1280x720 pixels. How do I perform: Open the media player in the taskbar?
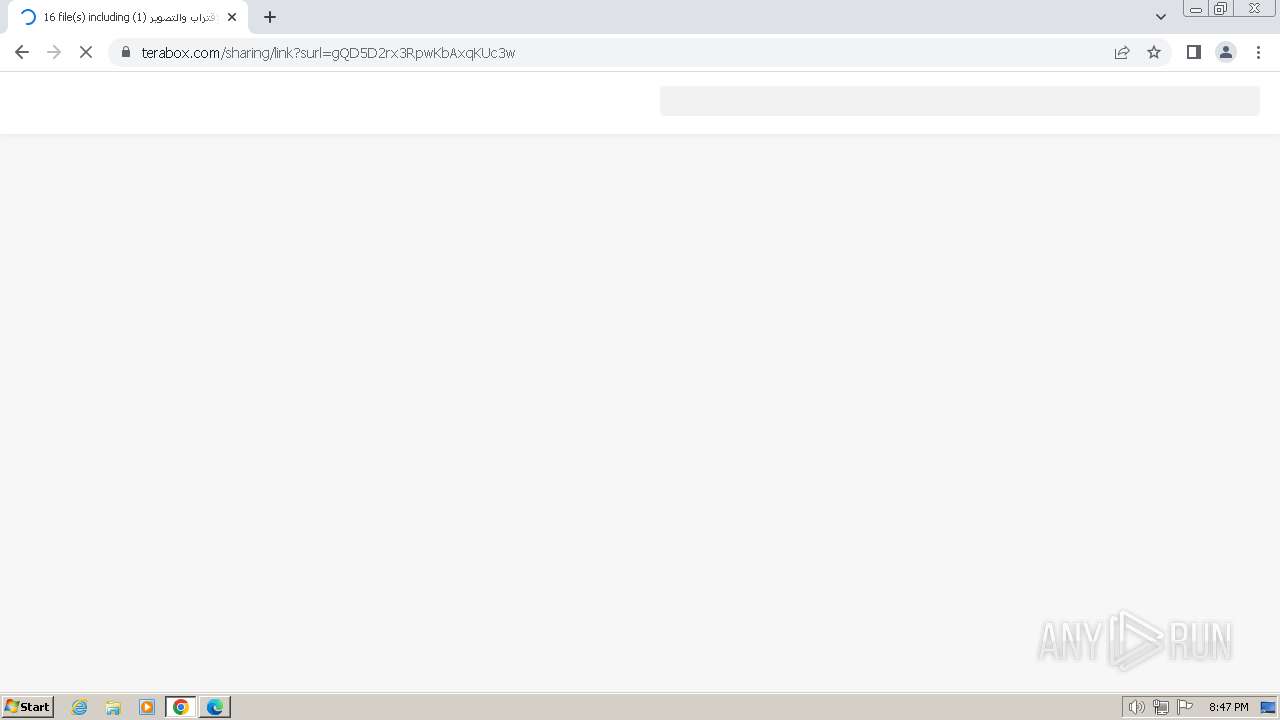pyautogui.click(x=147, y=707)
